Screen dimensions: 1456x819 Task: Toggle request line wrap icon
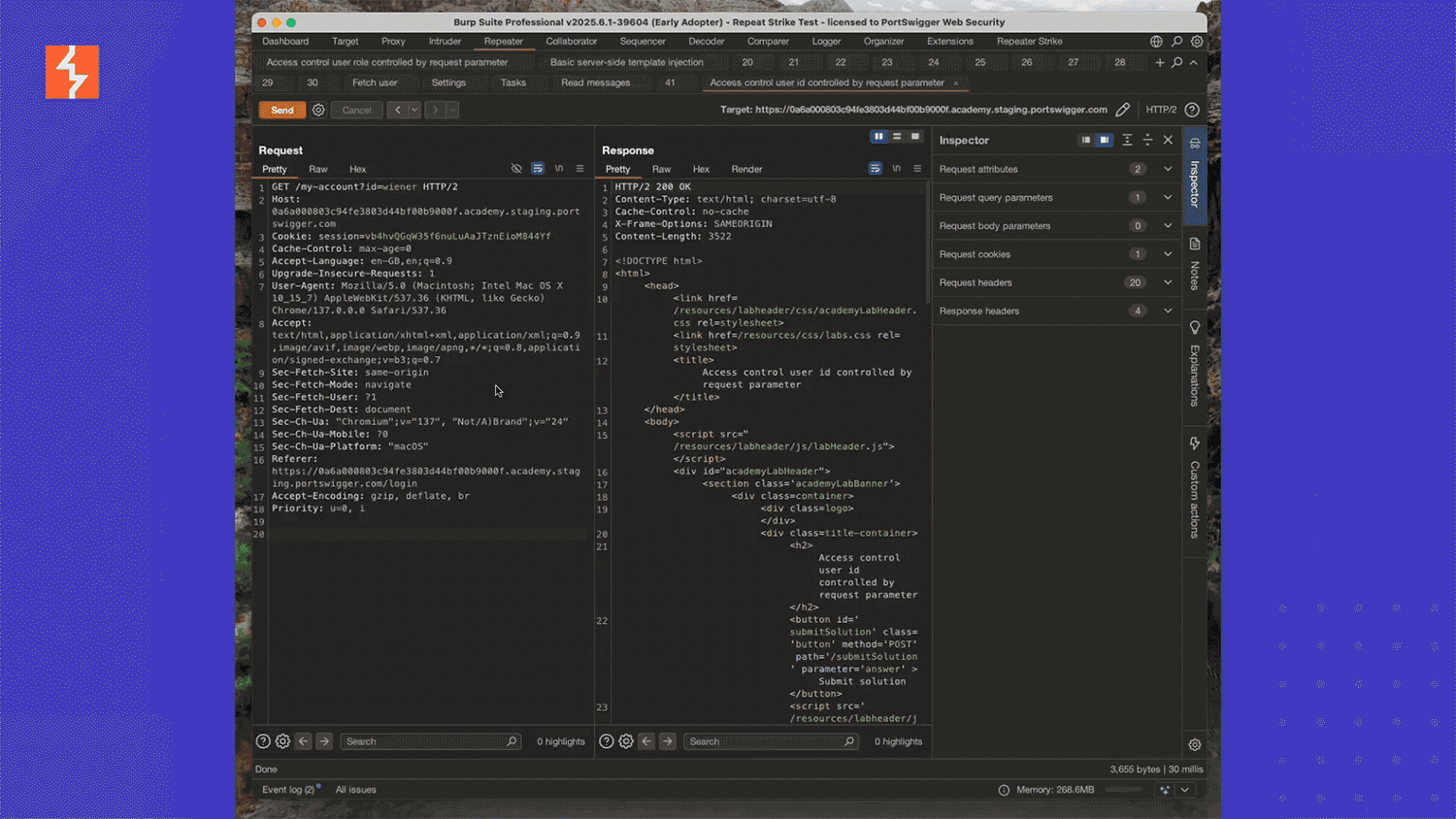(x=538, y=169)
